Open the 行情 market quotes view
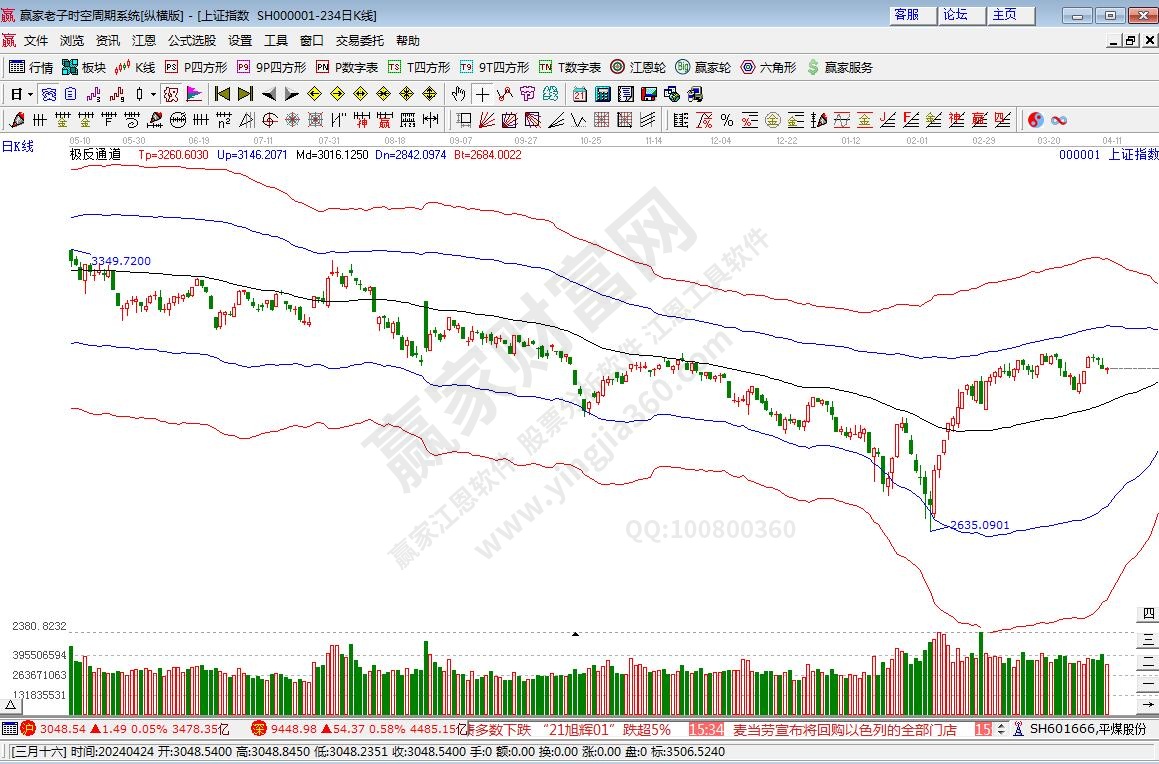This screenshot has height=764, width=1159. point(31,67)
